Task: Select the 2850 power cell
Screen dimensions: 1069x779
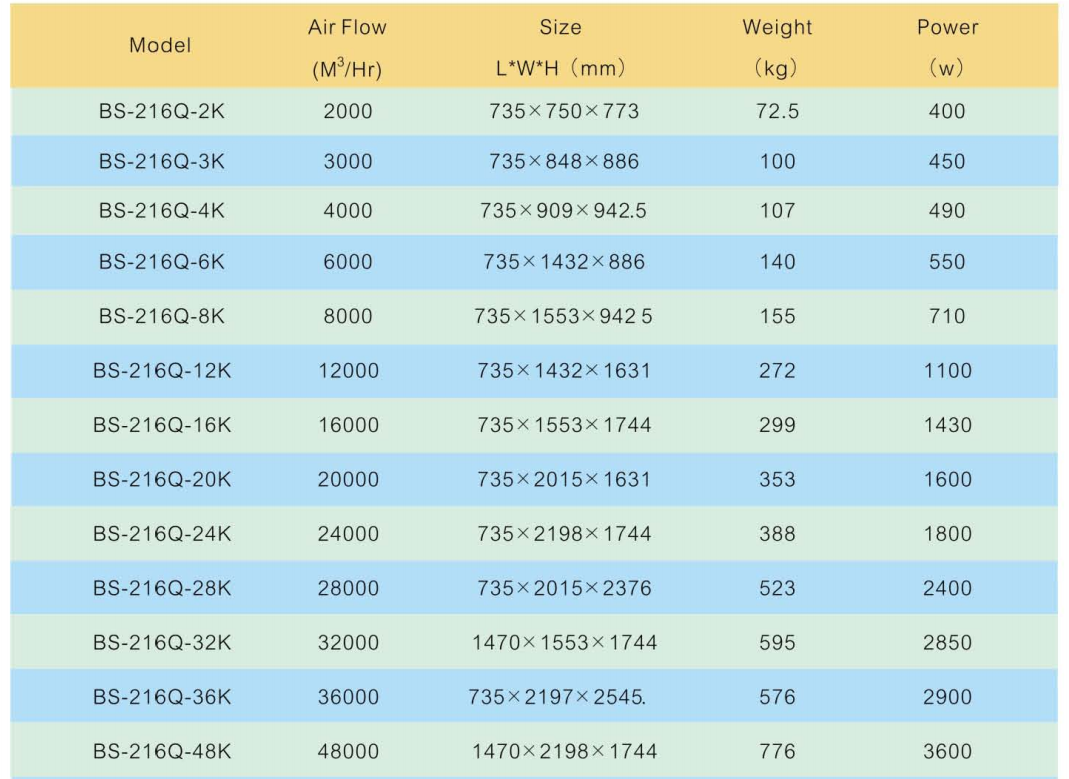Action: [947, 642]
